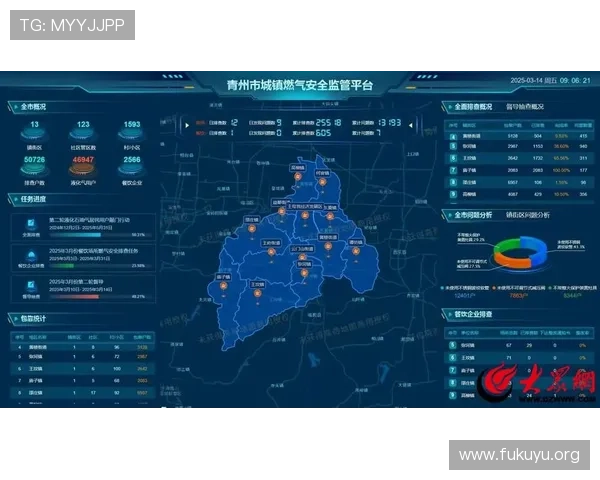600x480 pixels.
Task: Click row badge 9 in 全面排查概况 table
Action: (453, 194)
